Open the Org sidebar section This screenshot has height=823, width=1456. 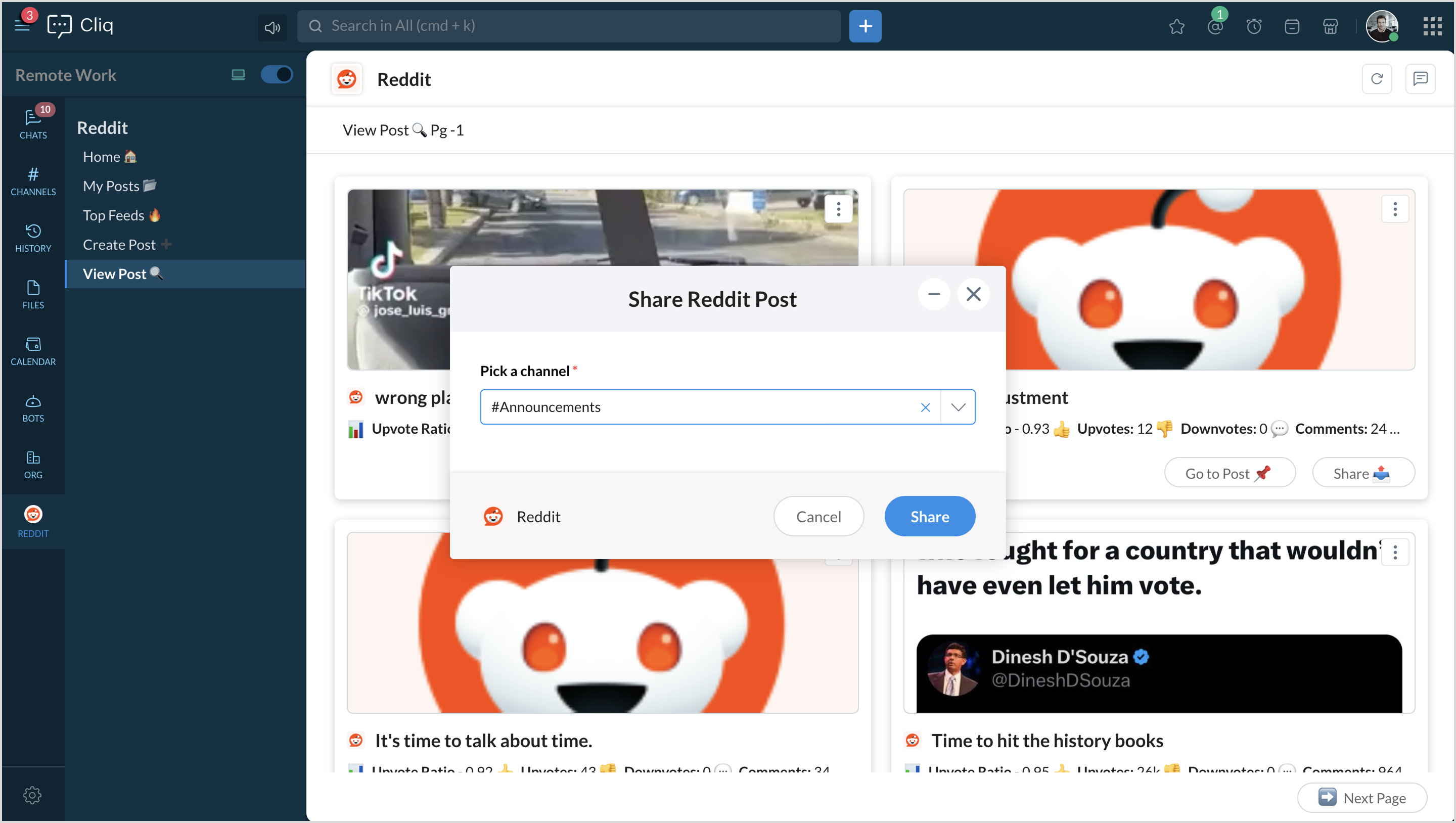33,465
